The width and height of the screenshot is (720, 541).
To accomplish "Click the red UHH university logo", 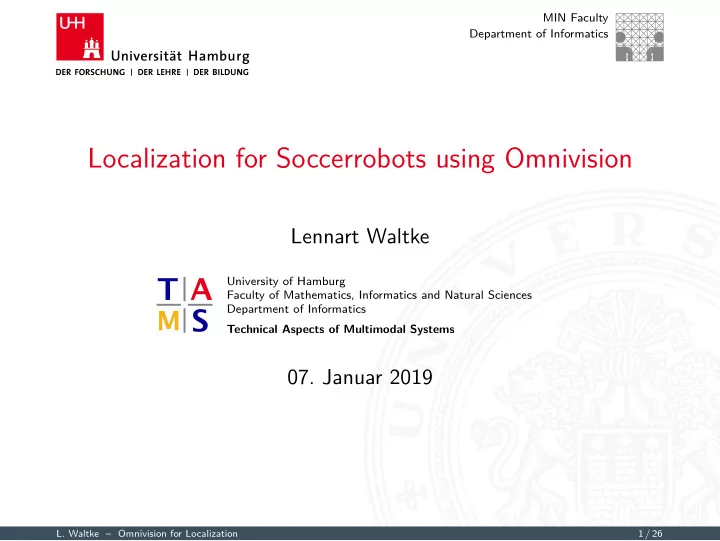I will pyautogui.click(x=80, y=37).
